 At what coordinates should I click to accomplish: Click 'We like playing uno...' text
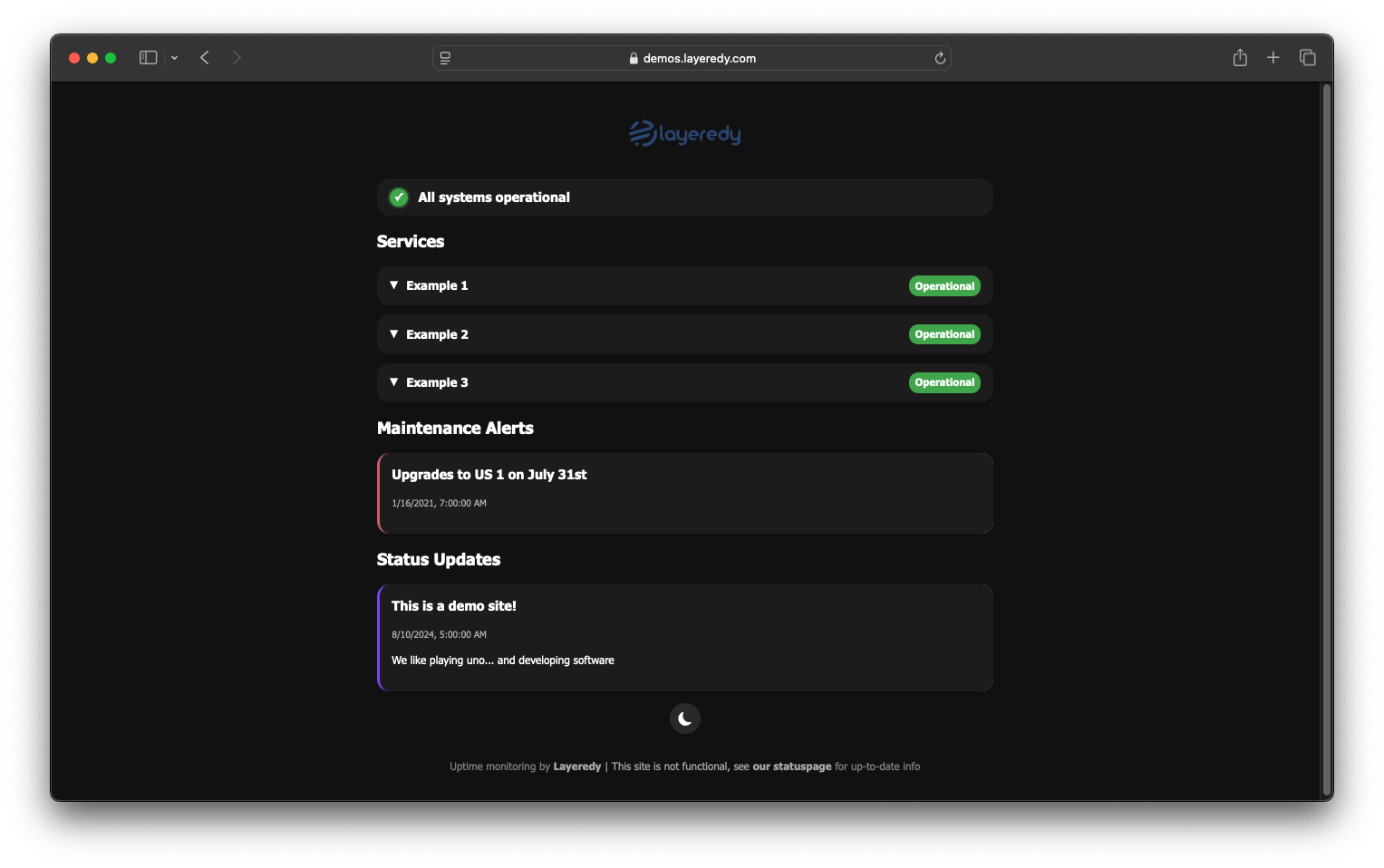tap(503, 661)
